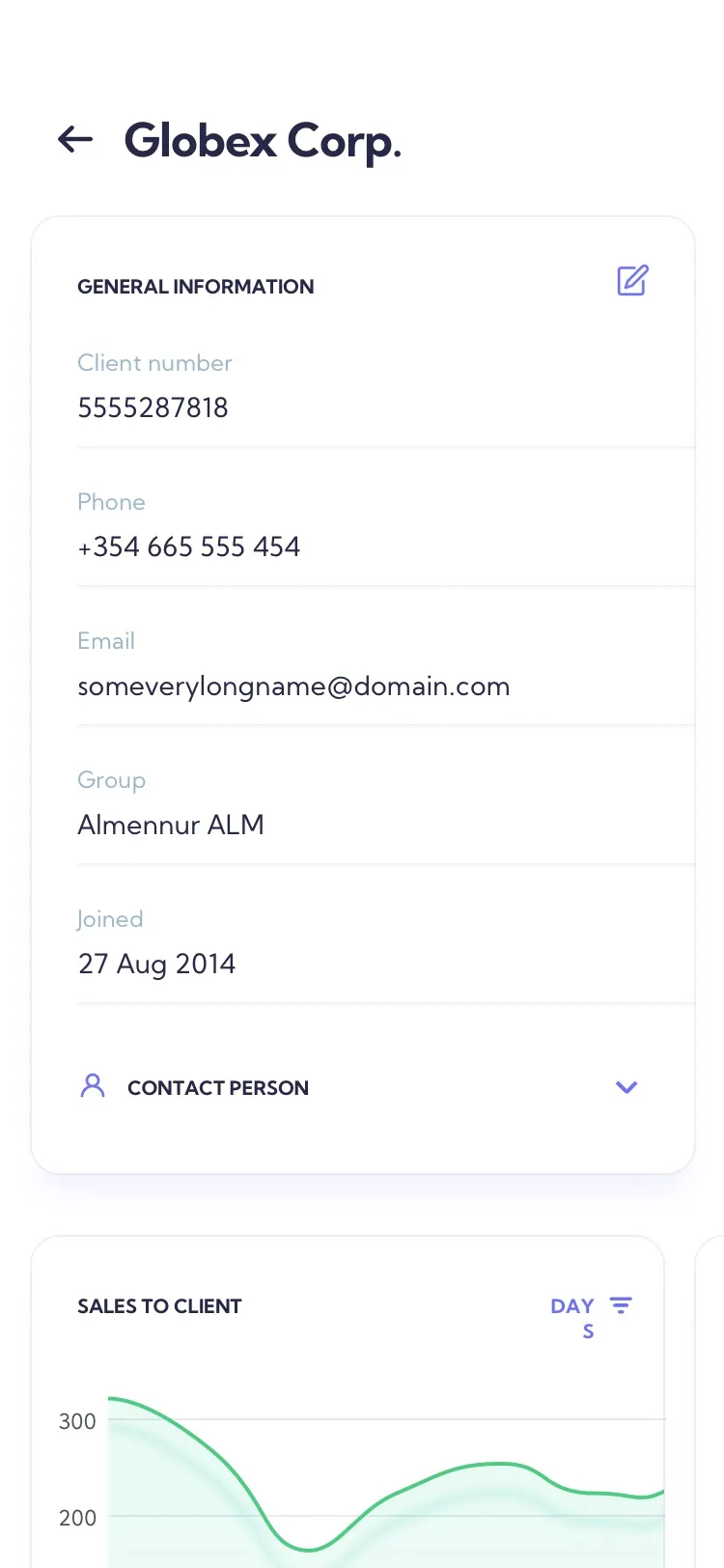Tap the phone number +354 665 555 454
724x1568 pixels.
point(189,546)
